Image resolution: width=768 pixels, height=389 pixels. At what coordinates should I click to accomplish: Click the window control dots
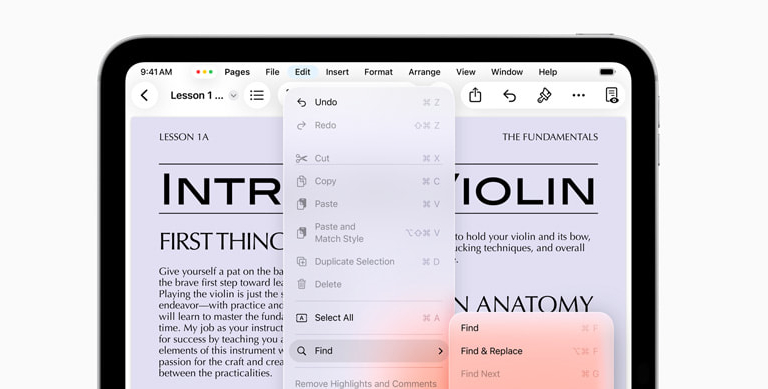coord(204,72)
